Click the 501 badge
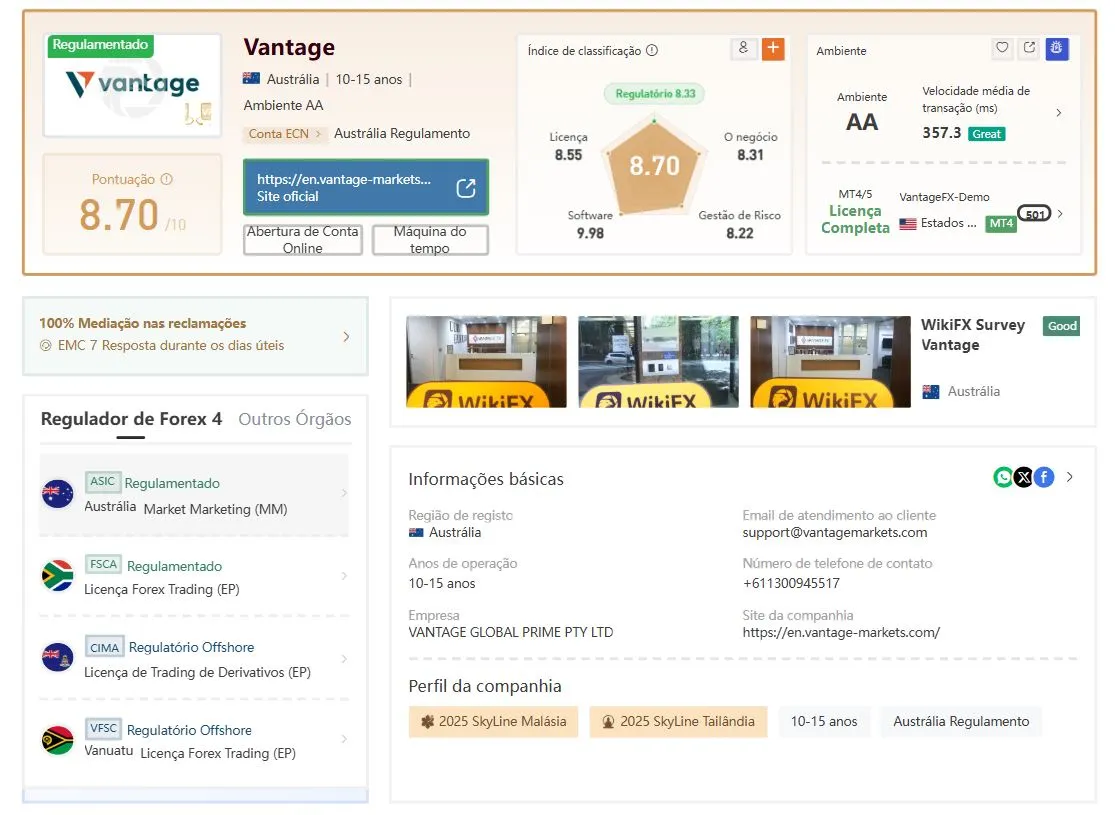Image resolution: width=1115 pixels, height=815 pixels. (1035, 213)
